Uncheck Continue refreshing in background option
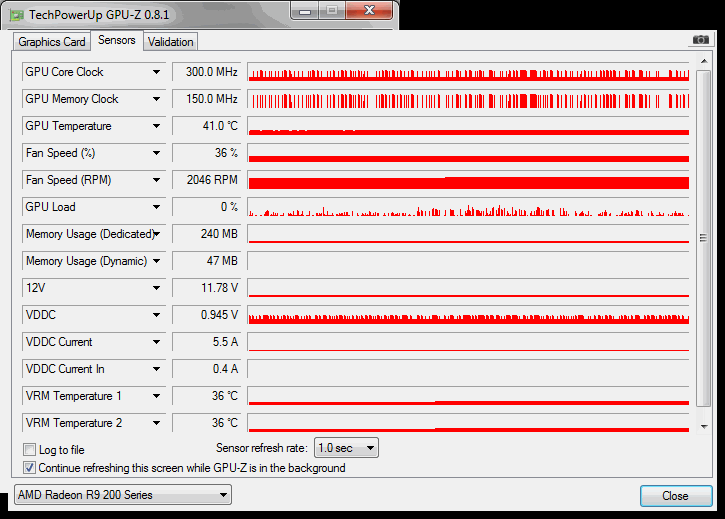Image resolution: width=725 pixels, height=519 pixels. (29, 468)
